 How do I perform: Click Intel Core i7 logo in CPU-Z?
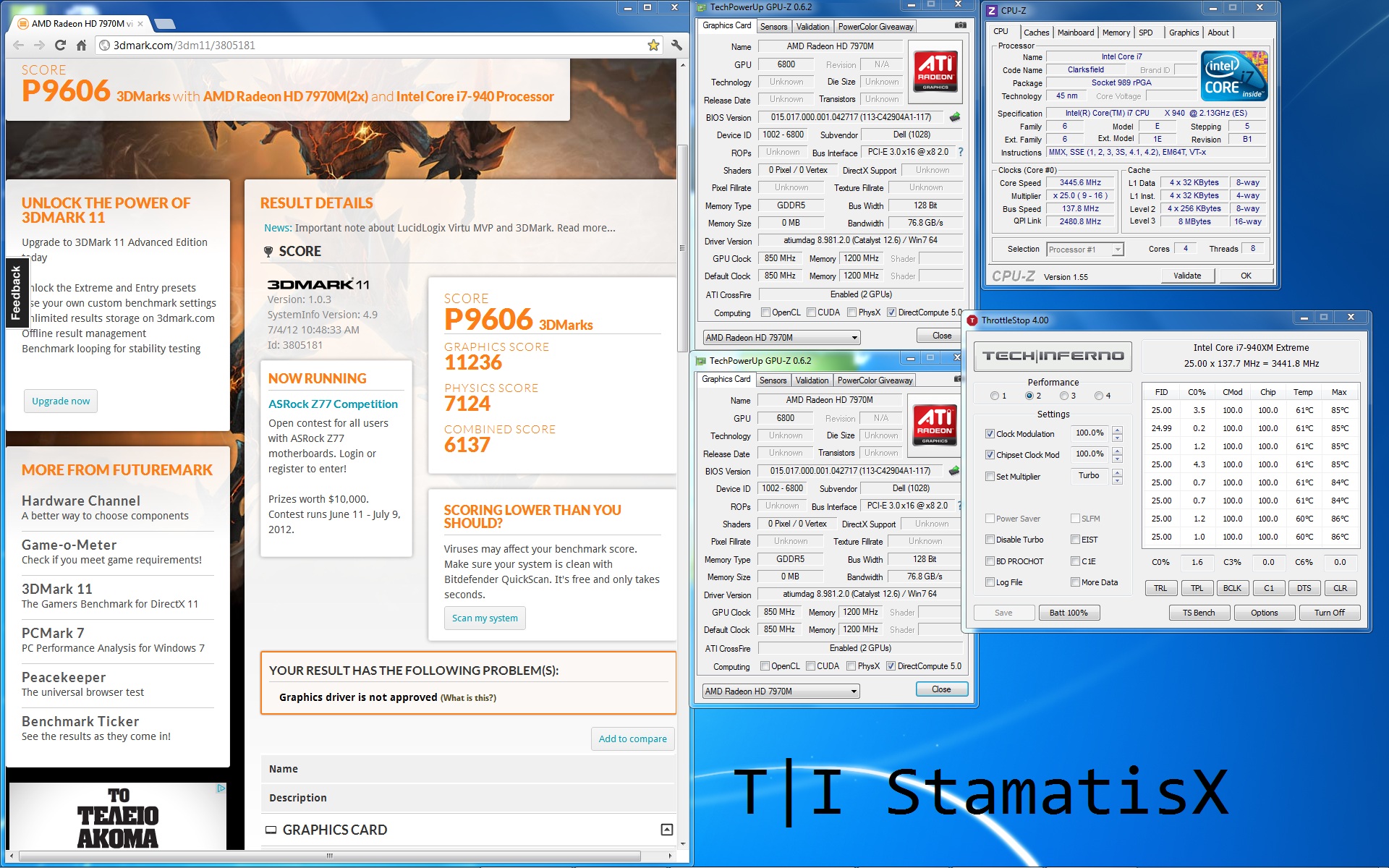[x=1234, y=75]
